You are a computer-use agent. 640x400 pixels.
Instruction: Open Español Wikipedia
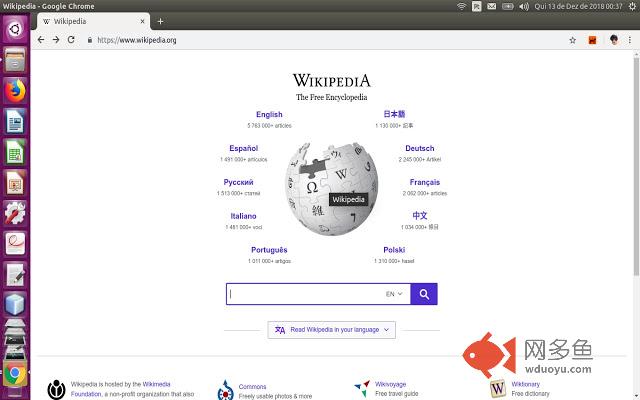click(243, 148)
